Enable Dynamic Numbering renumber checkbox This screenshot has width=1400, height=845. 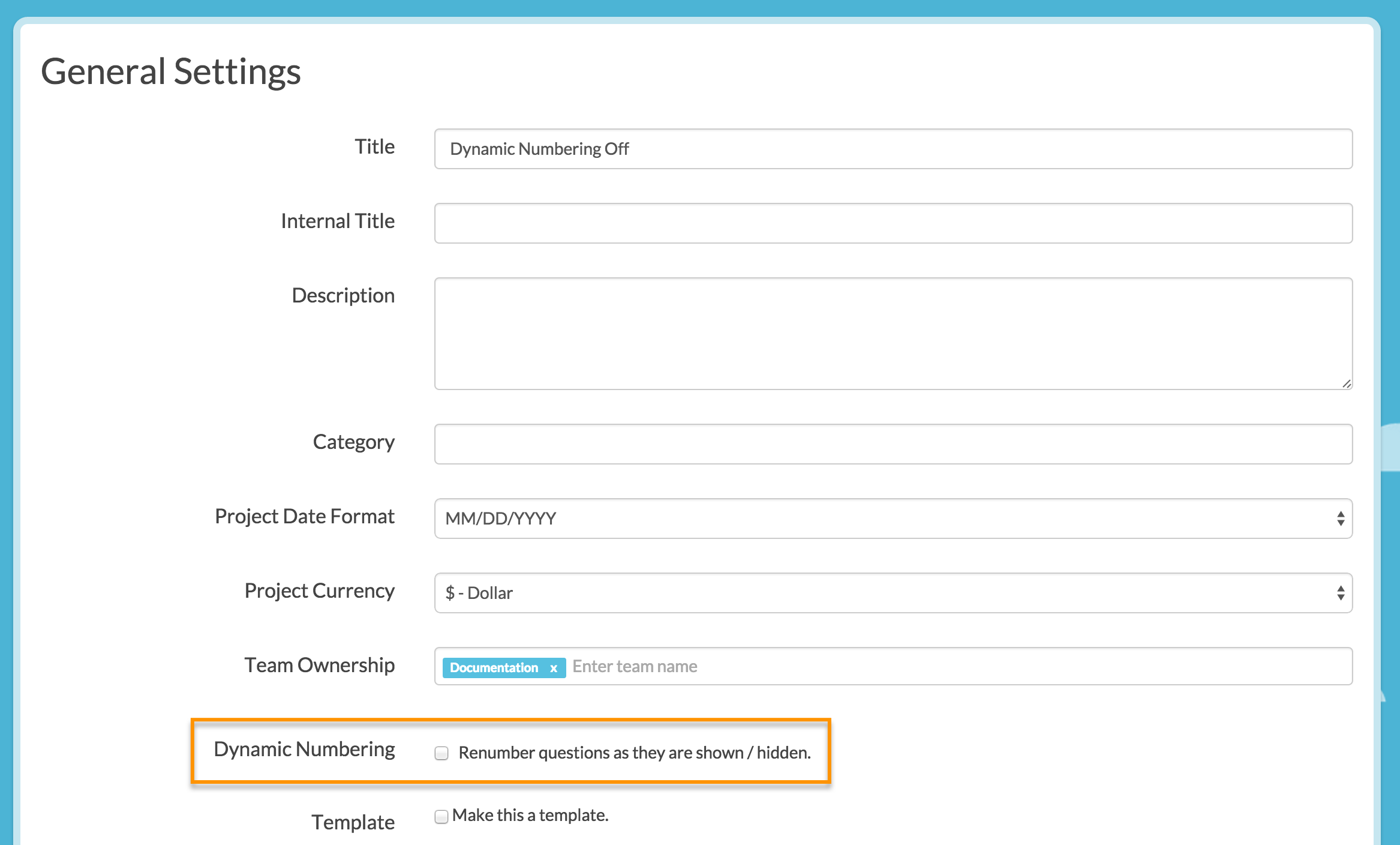click(441, 753)
